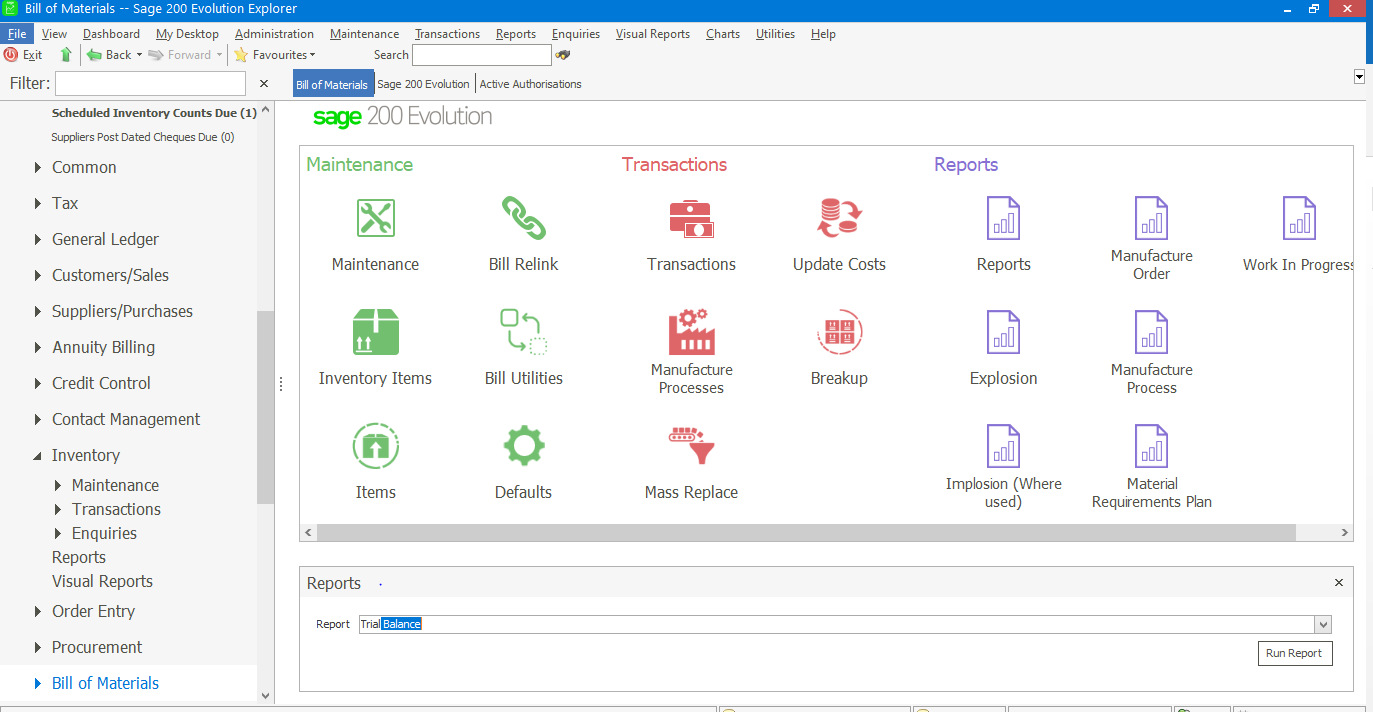Open the File menu

click(x=17, y=33)
